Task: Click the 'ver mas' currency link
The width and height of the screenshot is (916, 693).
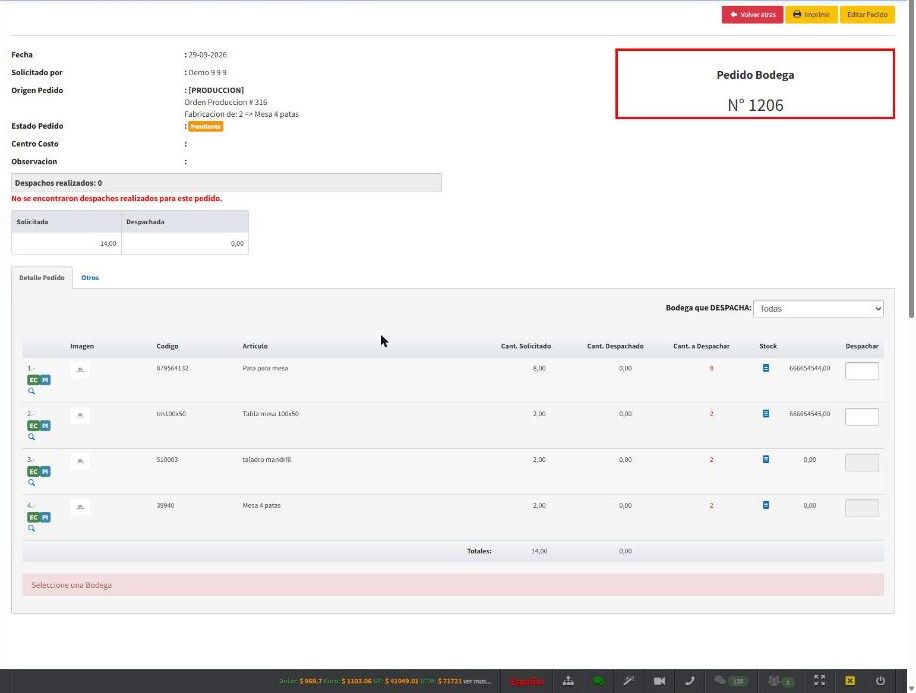Action: 477,681
